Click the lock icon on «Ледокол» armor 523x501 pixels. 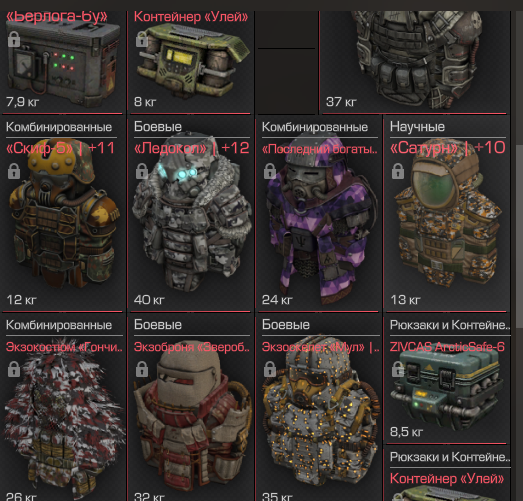[x=142, y=171]
